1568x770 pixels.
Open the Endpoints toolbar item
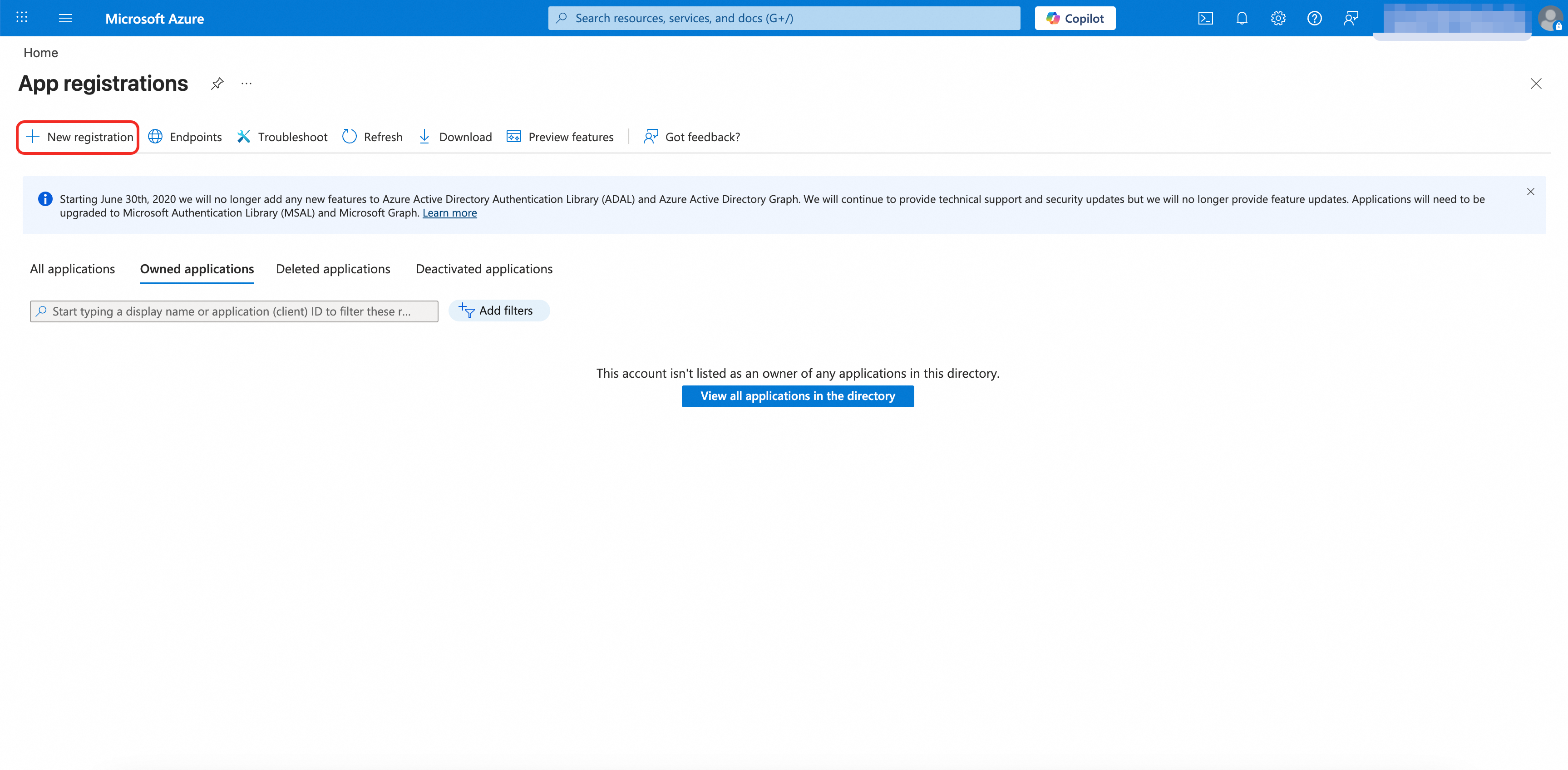[x=185, y=137]
